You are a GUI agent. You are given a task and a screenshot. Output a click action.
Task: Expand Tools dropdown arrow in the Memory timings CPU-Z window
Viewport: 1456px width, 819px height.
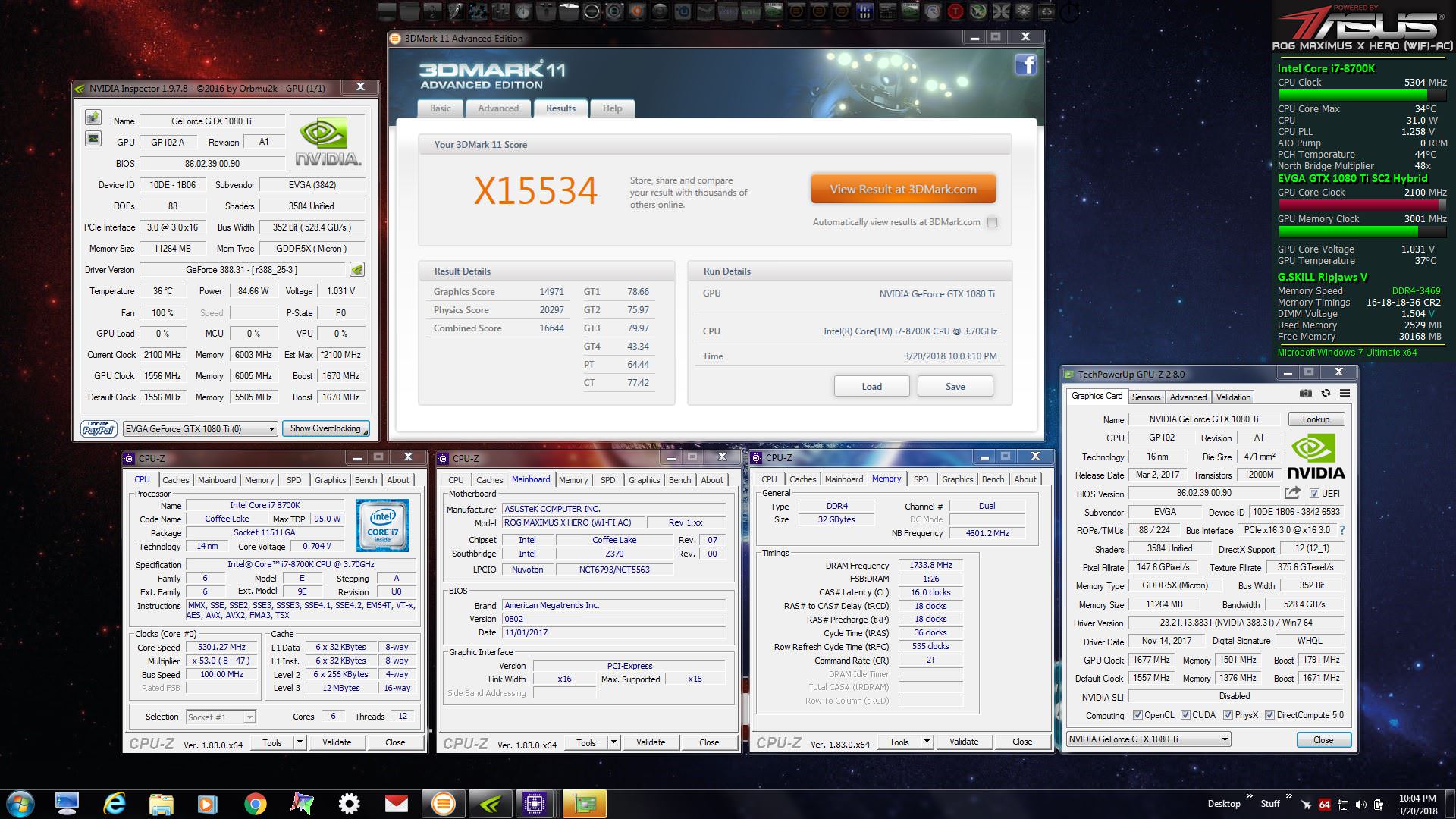tap(927, 742)
